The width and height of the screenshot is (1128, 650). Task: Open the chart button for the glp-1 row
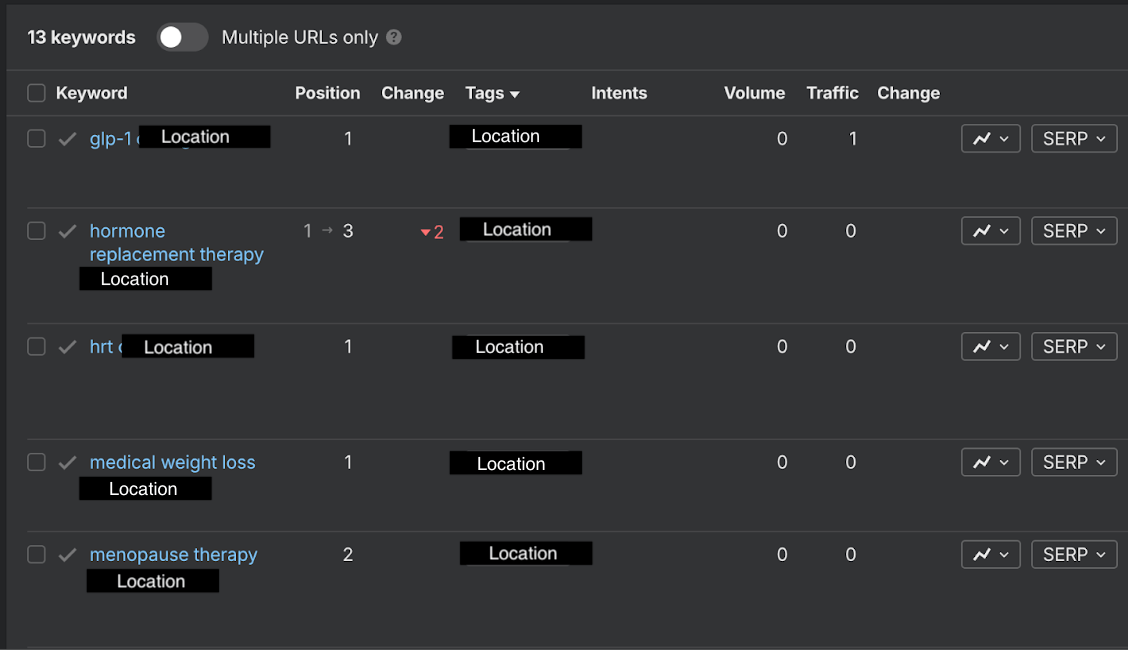coord(990,139)
